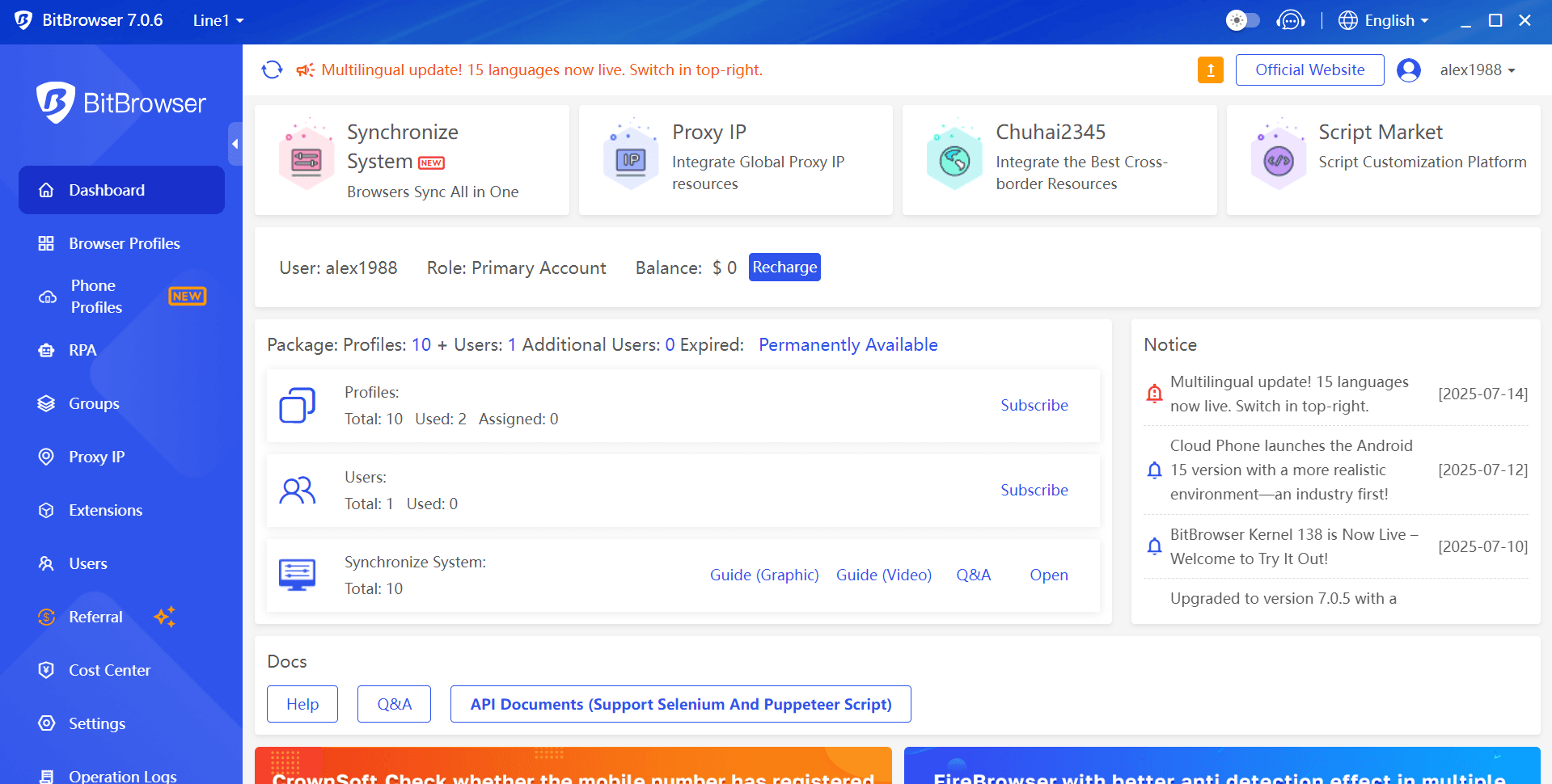The width and height of the screenshot is (1552, 784).
Task: Open the customer support chat icon
Action: (x=1291, y=20)
